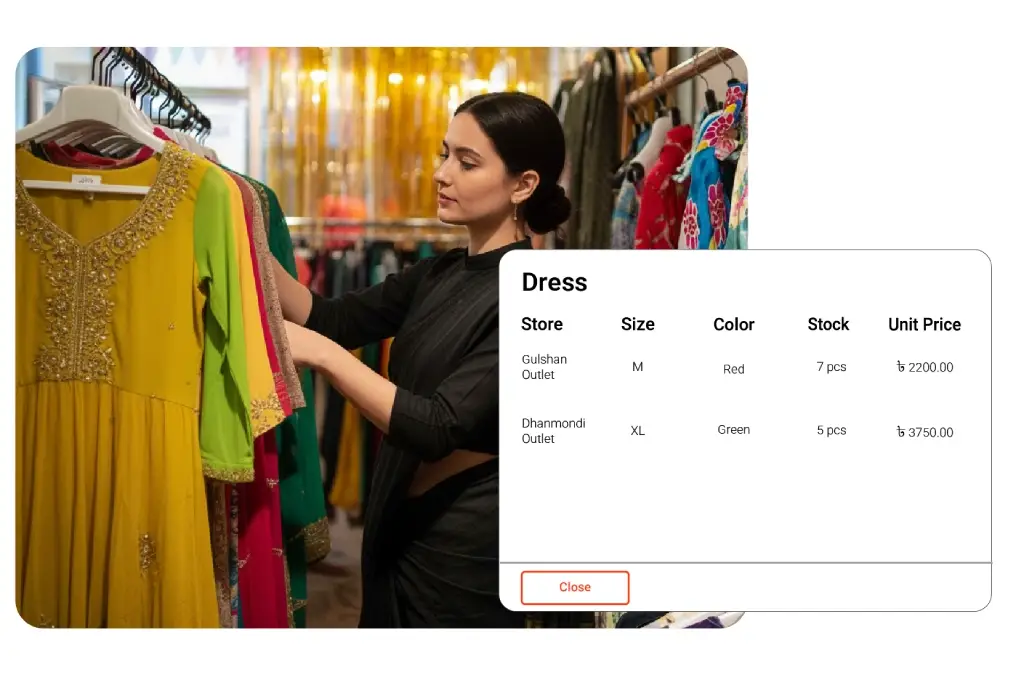Click the size M value
Viewport: 1024px width, 678px height.
pyautogui.click(x=637, y=367)
